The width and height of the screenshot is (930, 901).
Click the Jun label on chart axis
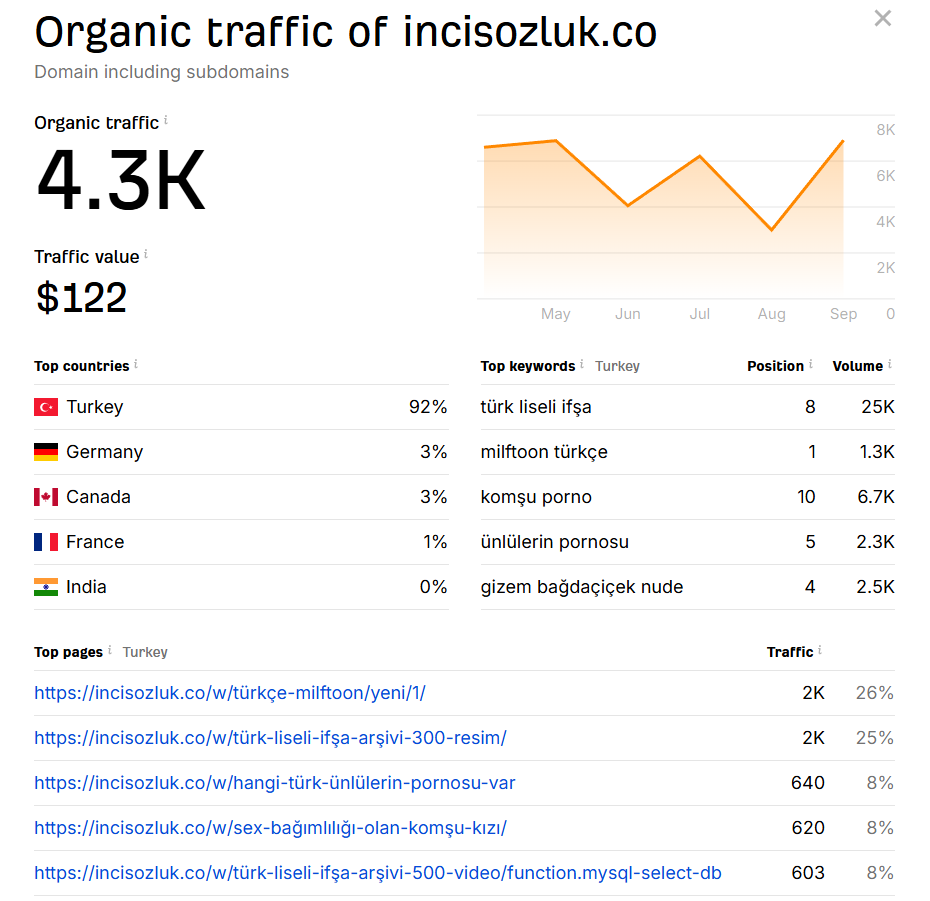click(x=628, y=314)
